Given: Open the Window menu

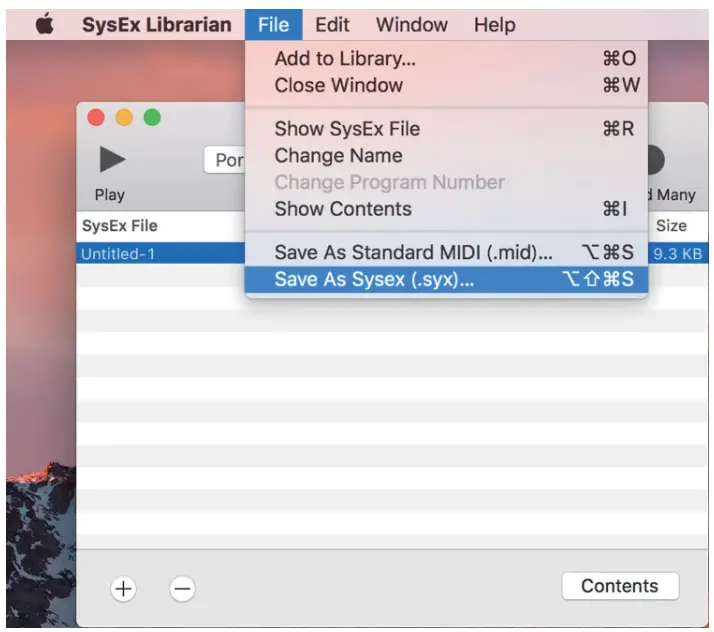Looking at the screenshot, I should (x=412, y=25).
